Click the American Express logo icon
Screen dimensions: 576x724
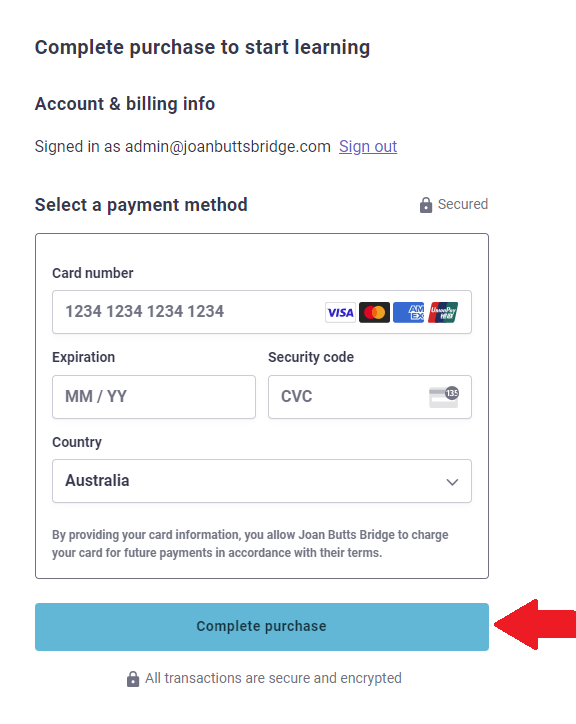[x=409, y=313]
